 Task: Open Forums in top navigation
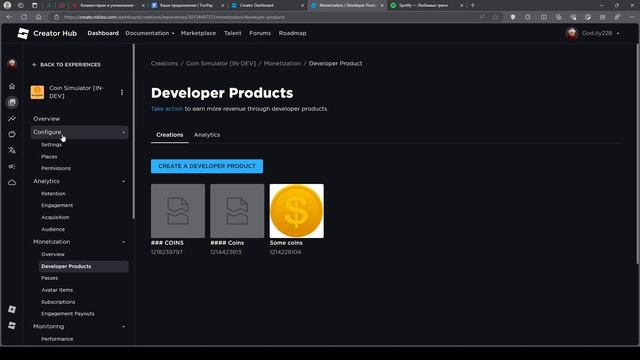pos(260,33)
